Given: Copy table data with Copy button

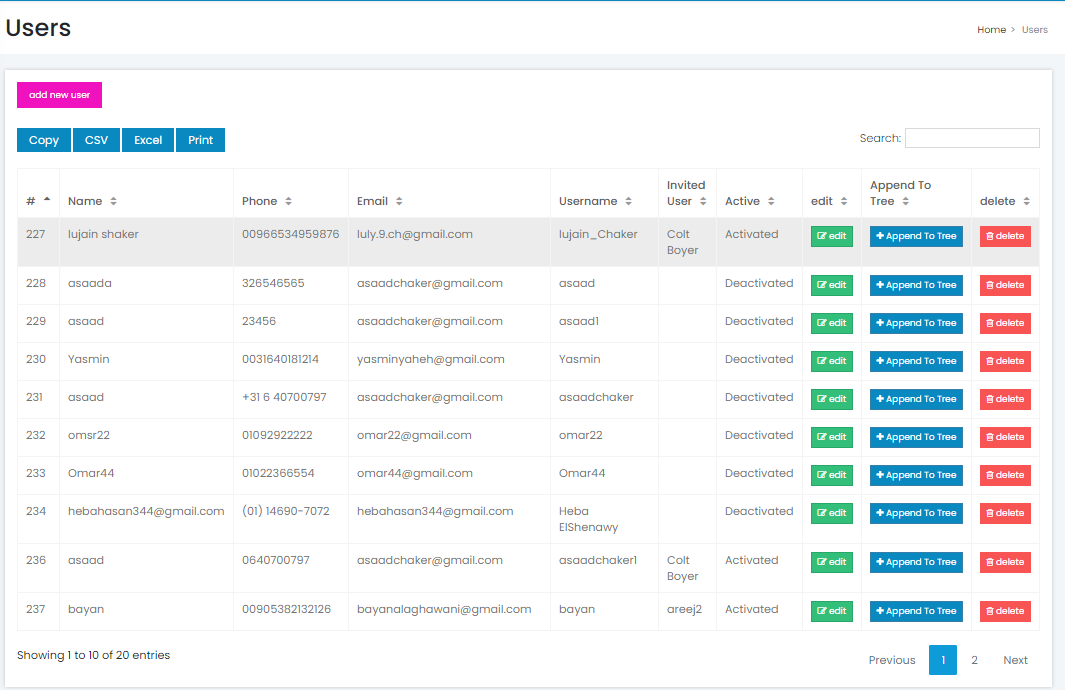Looking at the screenshot, I should [x=44, y=140].
